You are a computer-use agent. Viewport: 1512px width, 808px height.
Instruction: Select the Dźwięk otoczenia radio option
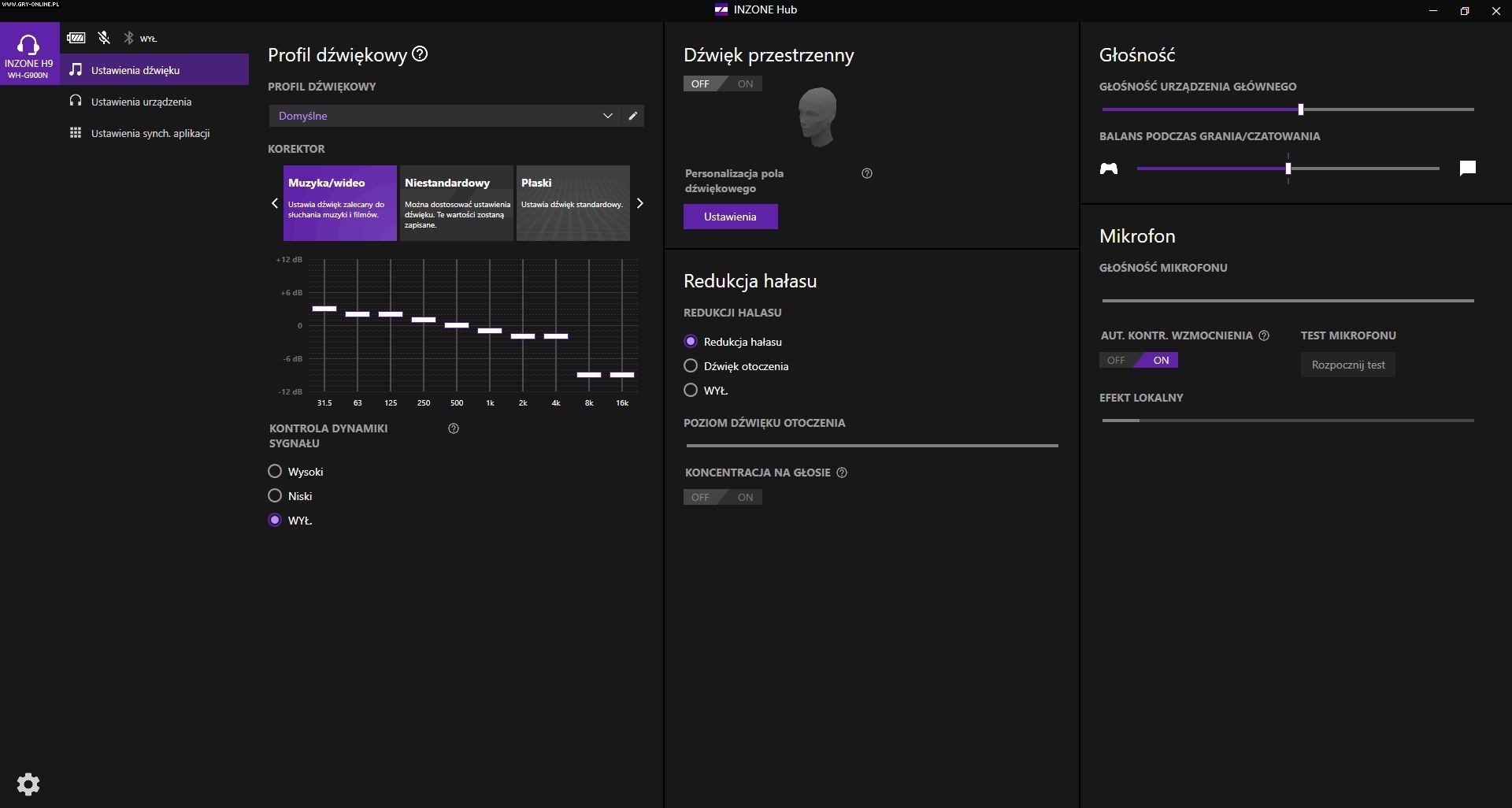pyautogui.click(x=691, y=366)
